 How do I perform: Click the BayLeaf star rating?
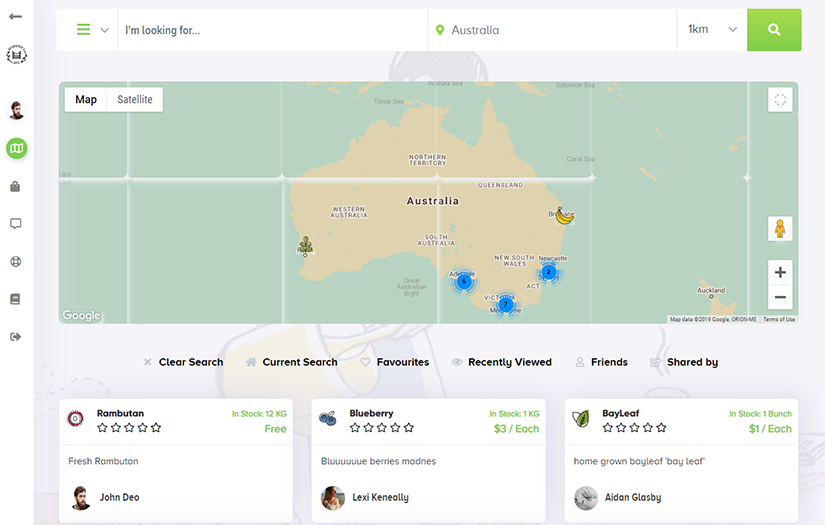coord(635,428)
